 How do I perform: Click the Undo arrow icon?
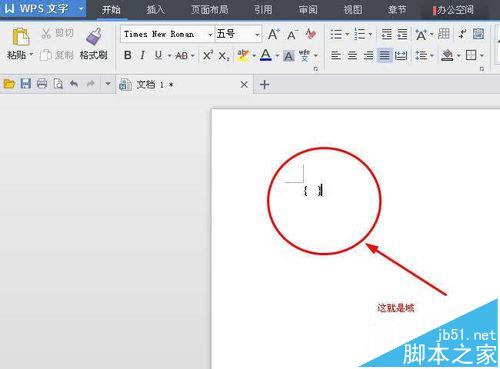(74, 84)
